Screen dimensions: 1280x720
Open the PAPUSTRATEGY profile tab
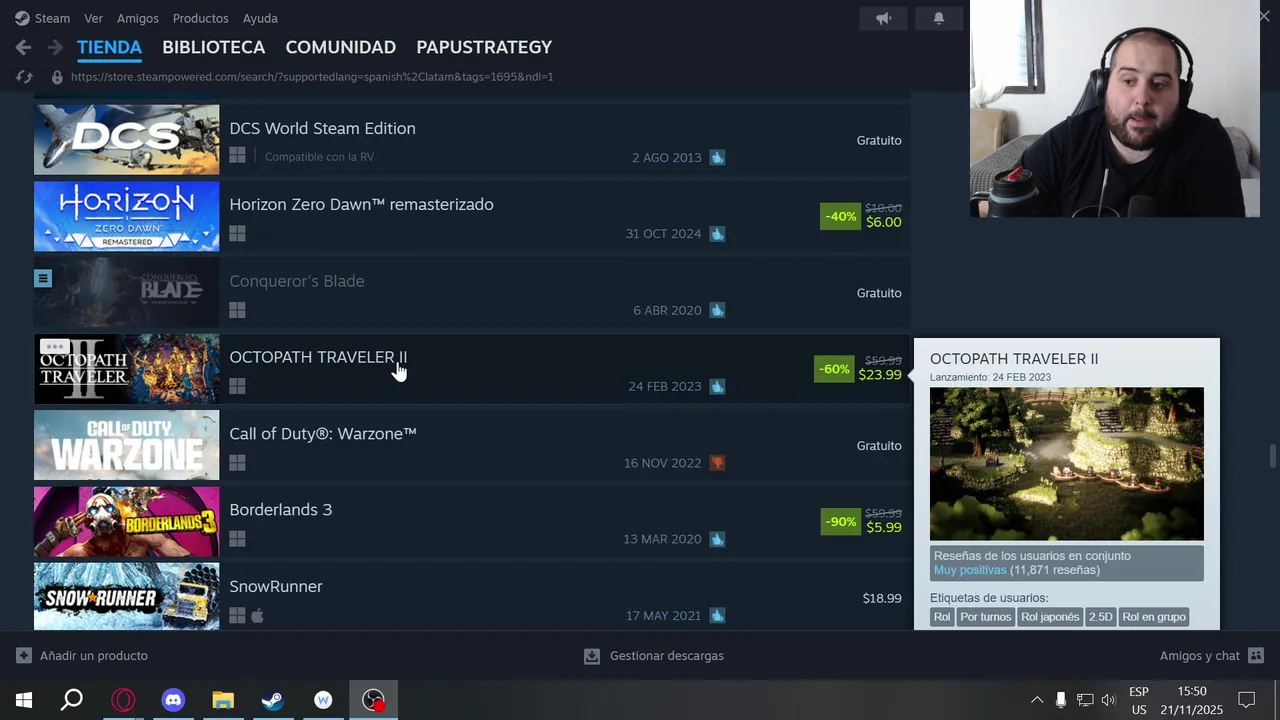pyautogui.click(x=484, y=47)
